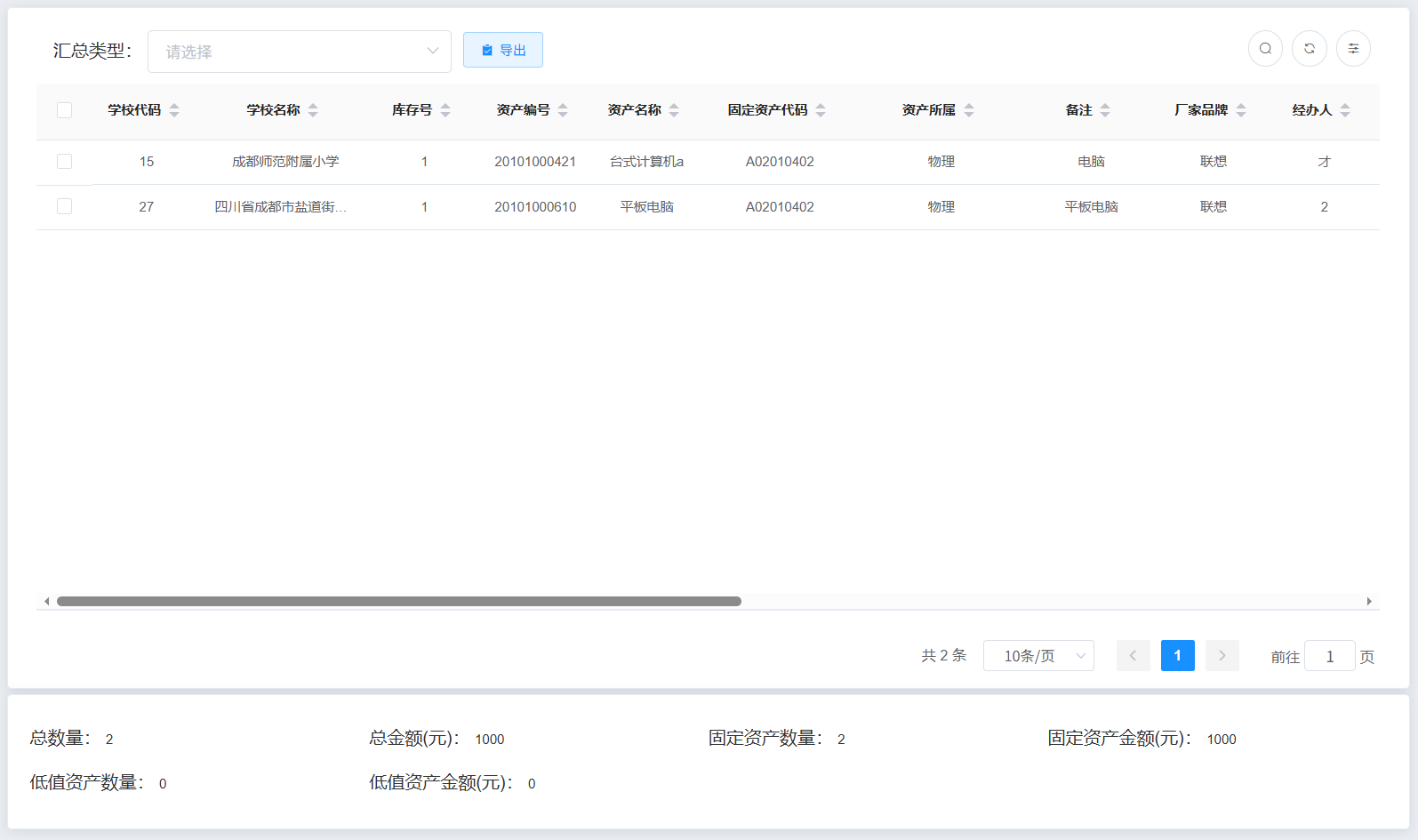
Task: Click the 导出 export button
Action: tap(503, 51)
